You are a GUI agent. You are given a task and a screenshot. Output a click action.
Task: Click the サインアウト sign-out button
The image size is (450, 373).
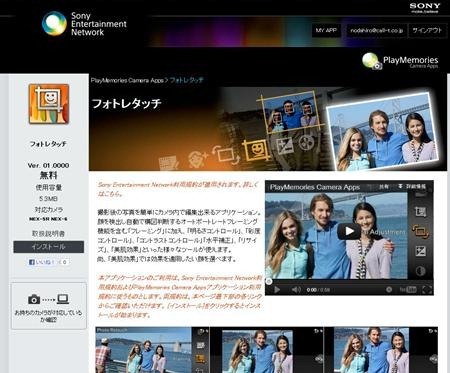[427, 30]
